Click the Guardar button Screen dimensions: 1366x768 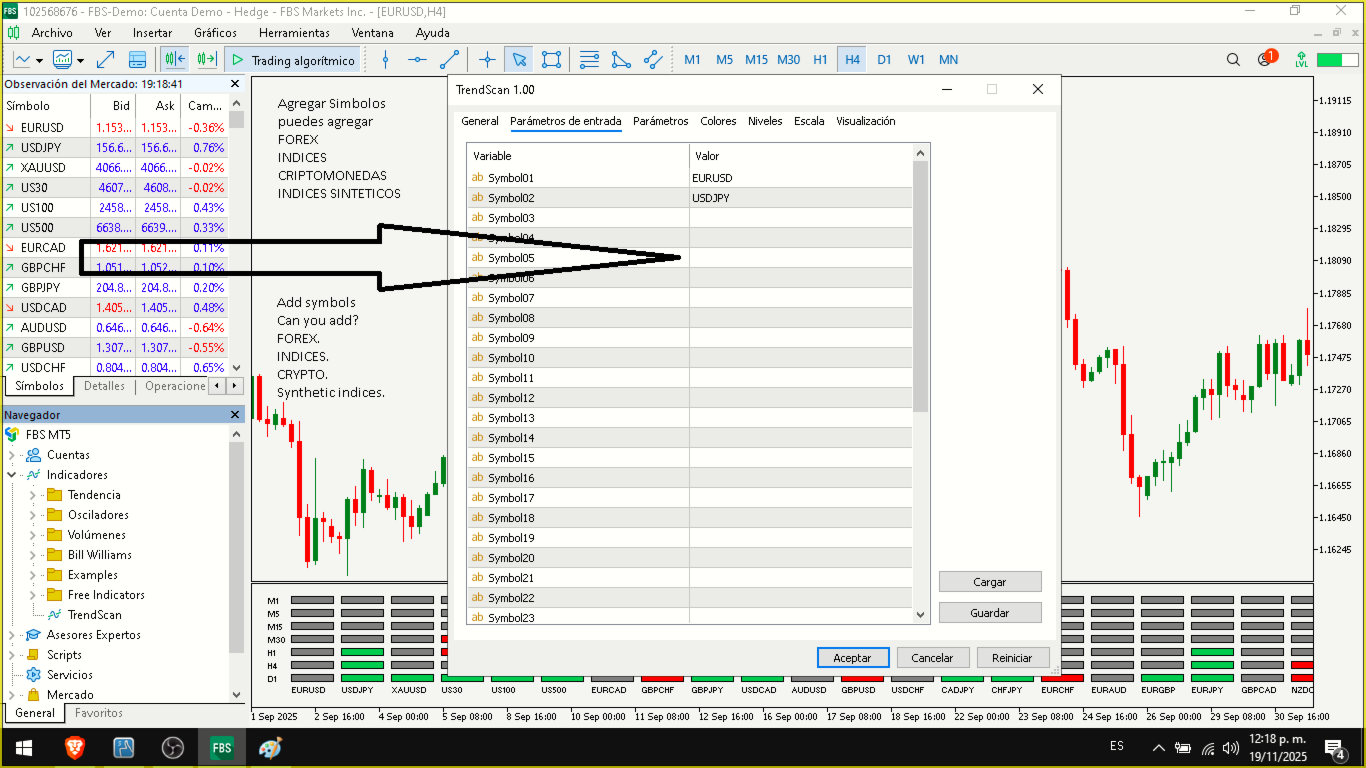click(x=990, y=613)
